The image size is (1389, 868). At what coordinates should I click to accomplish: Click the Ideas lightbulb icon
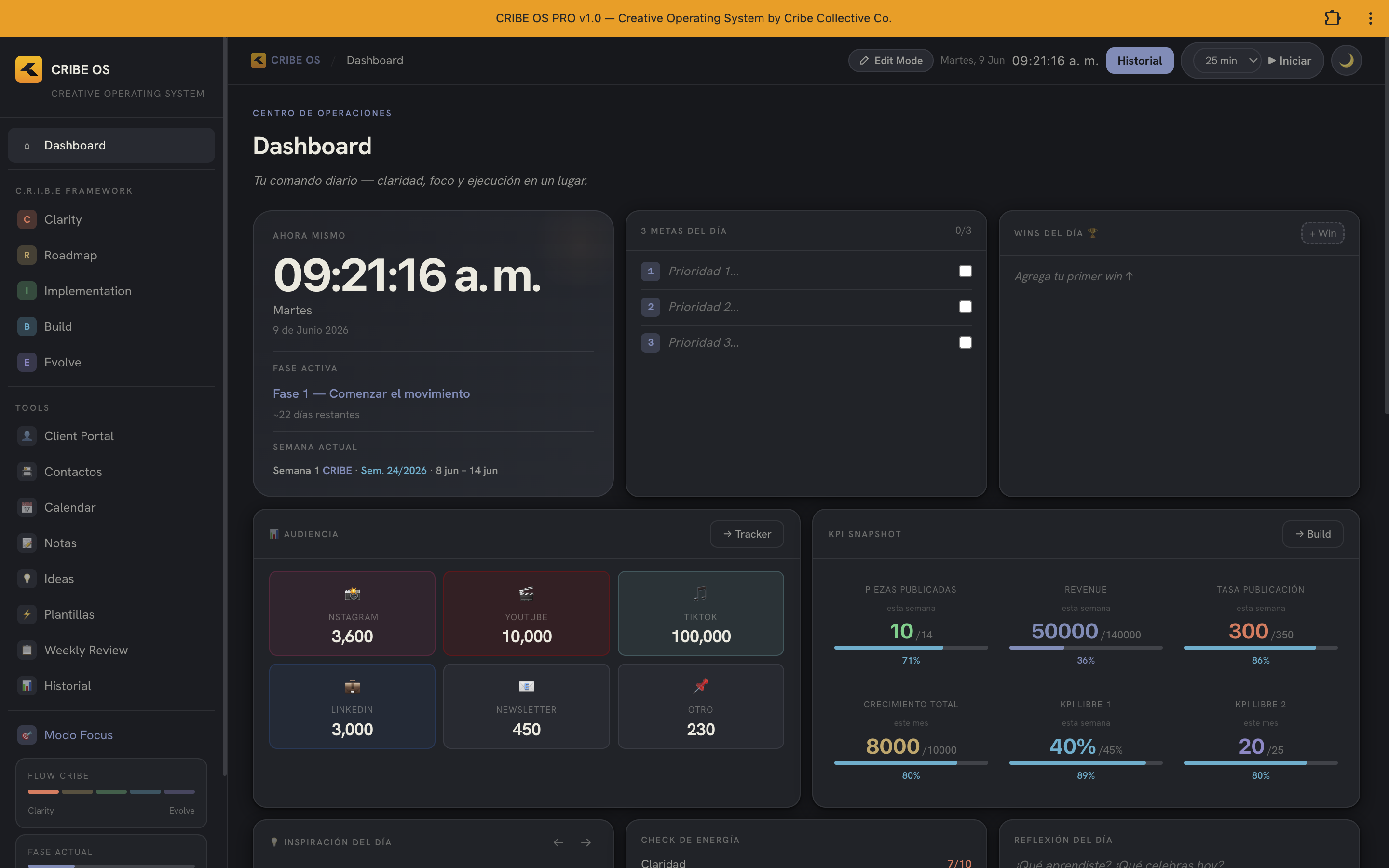click(x=27, y=579)
